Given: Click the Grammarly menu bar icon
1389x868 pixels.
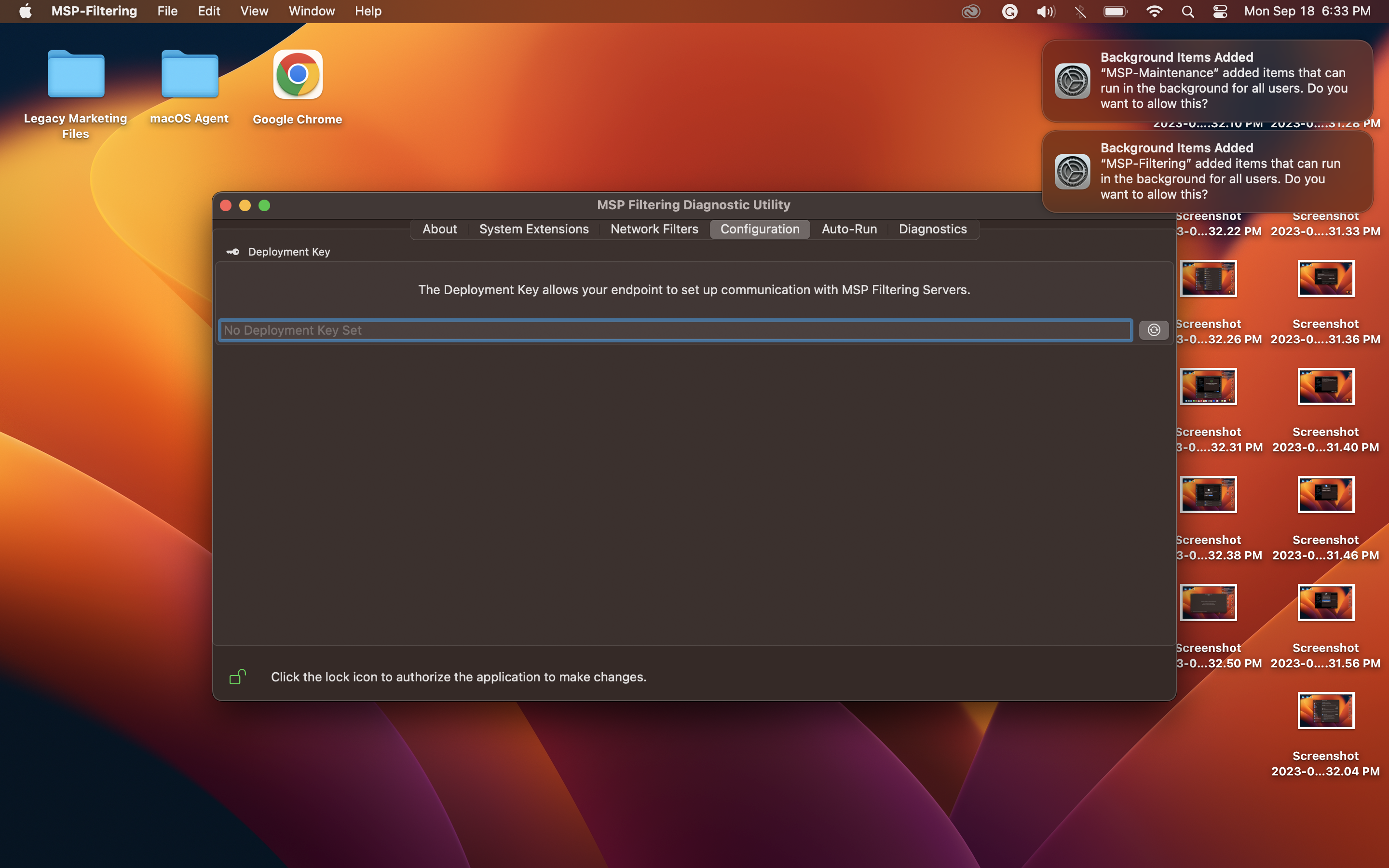Looking at the screenshot, I should [1009, 11].
